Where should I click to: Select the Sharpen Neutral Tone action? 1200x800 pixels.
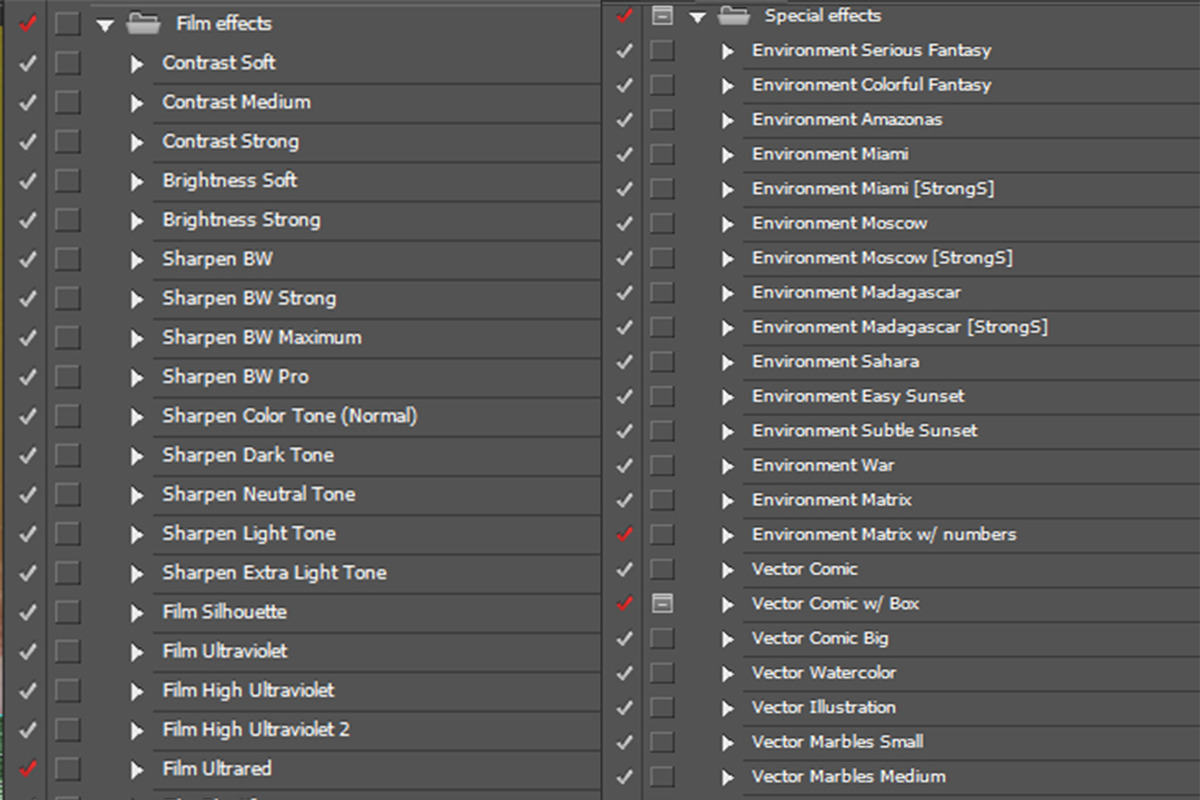pyautogui.click(x=259, y=494)
